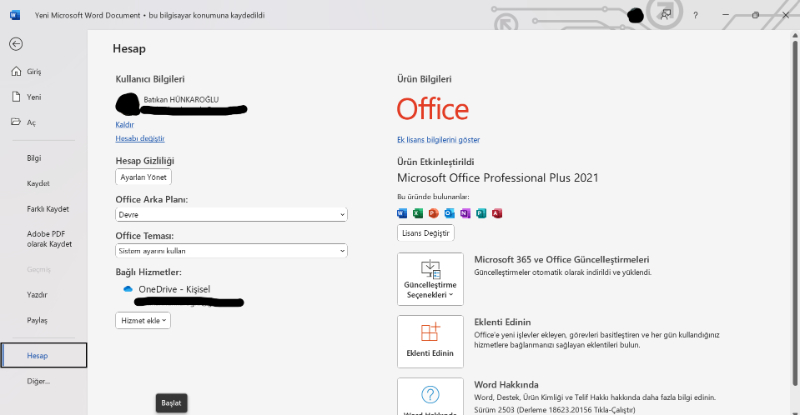The height and width of the screenshot is (415, 800).
Task: Expand the Hizmet ekle dropdown button
Action: tap(143, 321)
